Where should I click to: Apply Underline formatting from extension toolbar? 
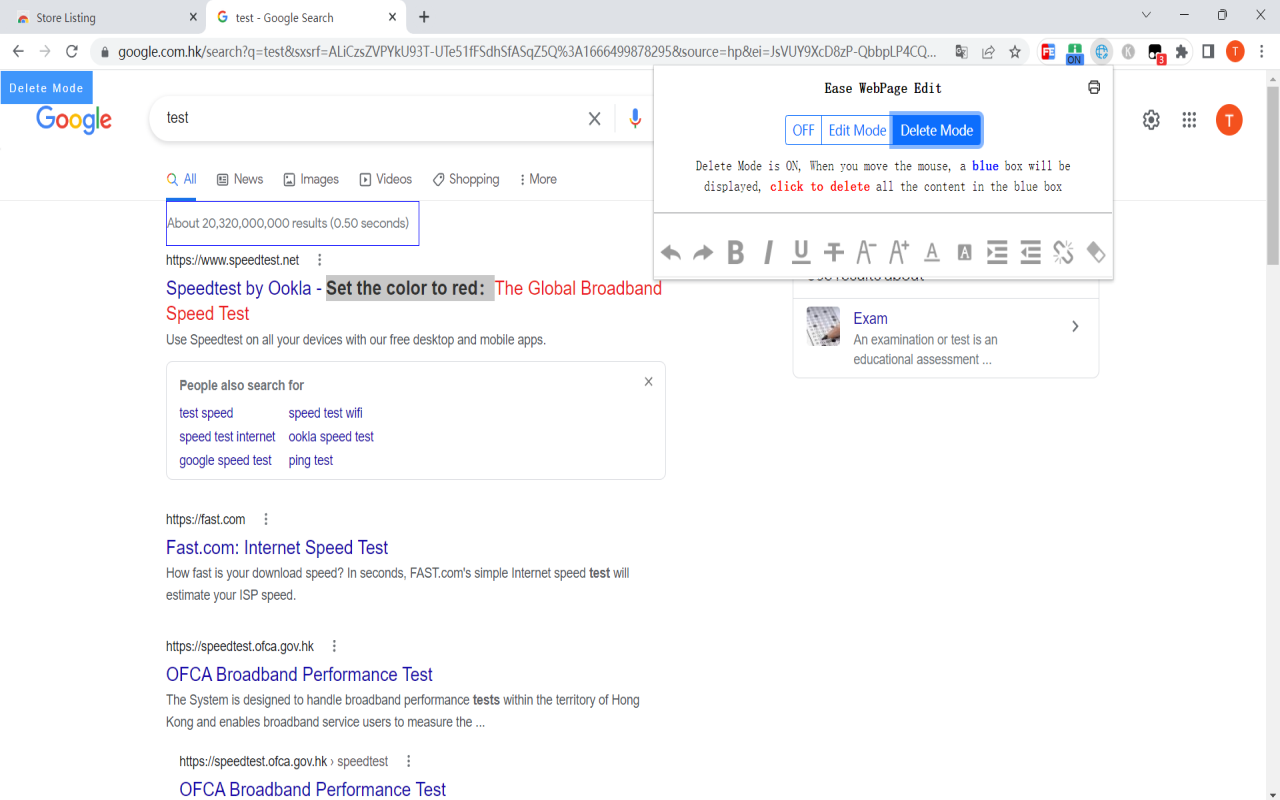point(801,253)
